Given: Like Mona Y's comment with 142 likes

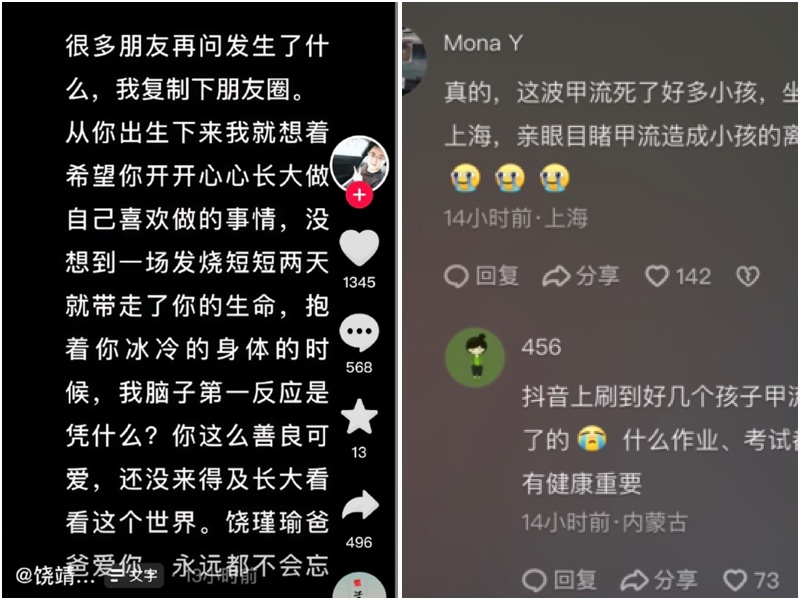Looking at the screenshot, I should click(678, 277).
